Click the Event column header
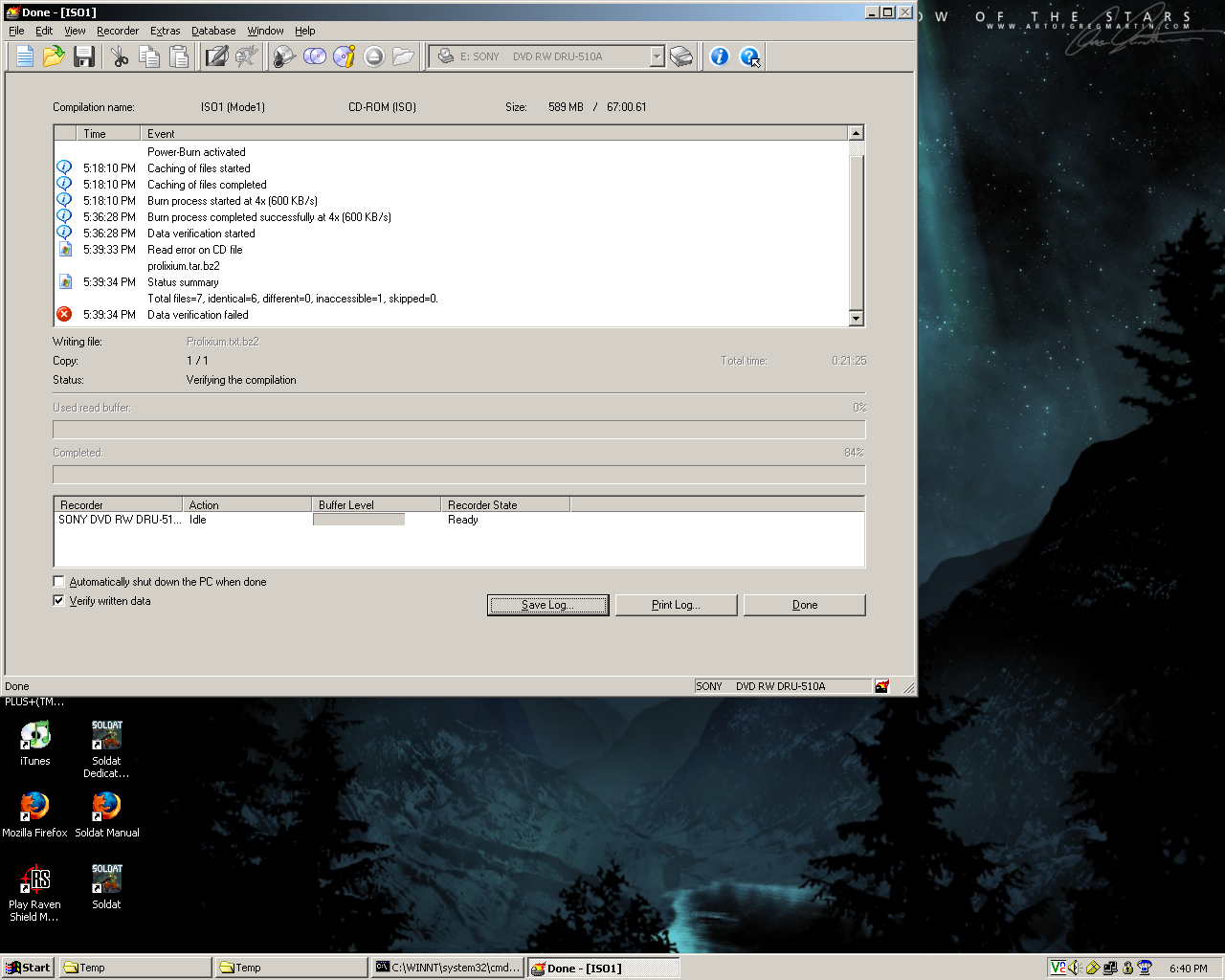The width and height of the screenshot is (1225, 980). click(x=495, y=134)
